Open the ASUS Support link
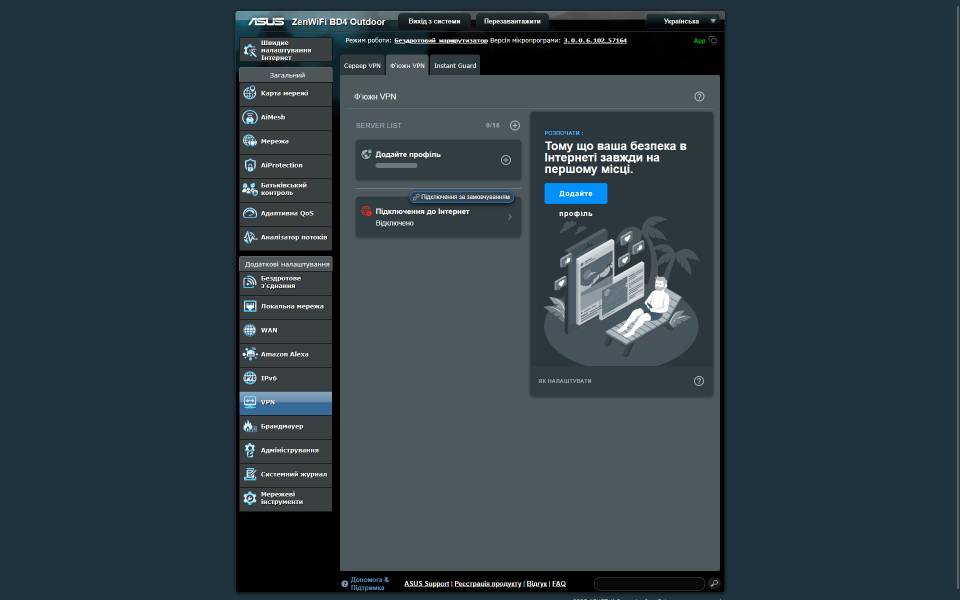The height and width of the screenshot is (600, 960). coord(426,583)
